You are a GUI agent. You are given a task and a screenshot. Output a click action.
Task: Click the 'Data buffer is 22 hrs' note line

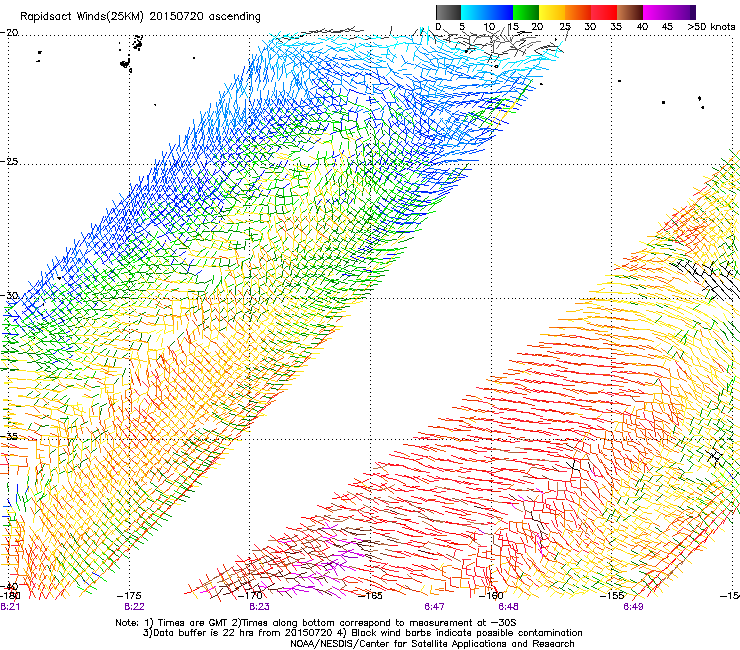pyautogui.click(x=362, y=633)
